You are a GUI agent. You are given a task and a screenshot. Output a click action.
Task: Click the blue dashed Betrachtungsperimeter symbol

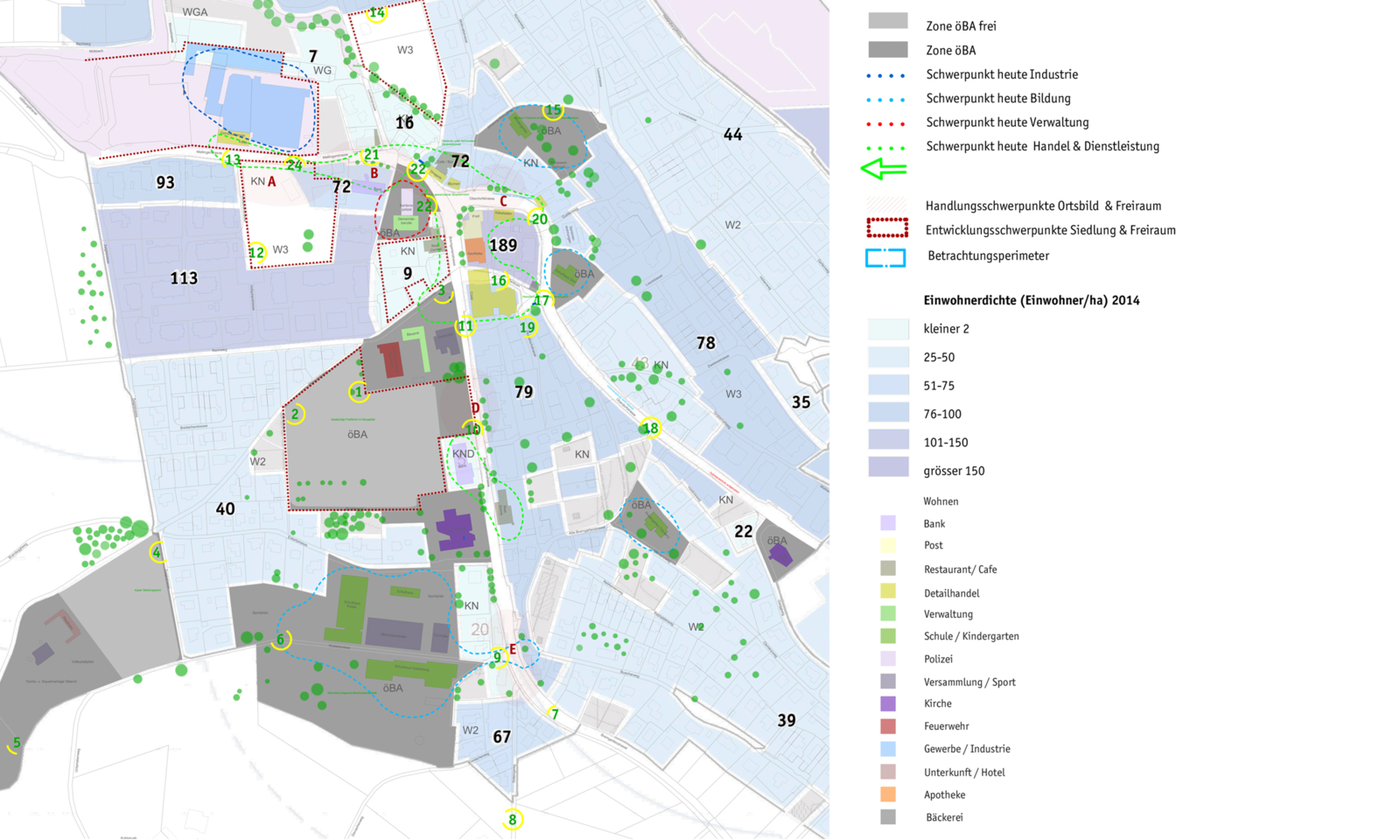point(885,257)
